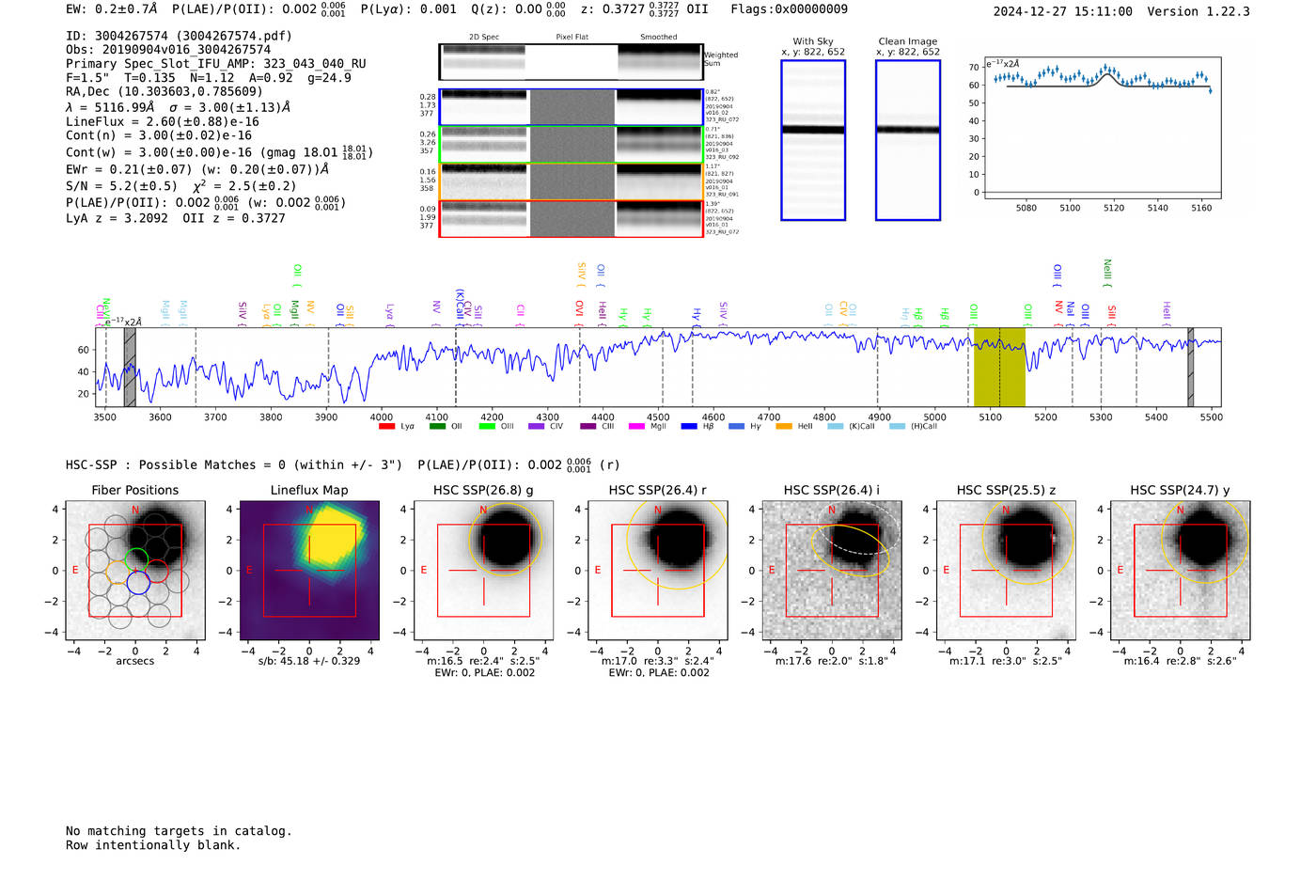The width and height of the screenshot is (1316, 896).
Task: Select the HSC SSP(26.4) i image
Action: coord(832,570)
